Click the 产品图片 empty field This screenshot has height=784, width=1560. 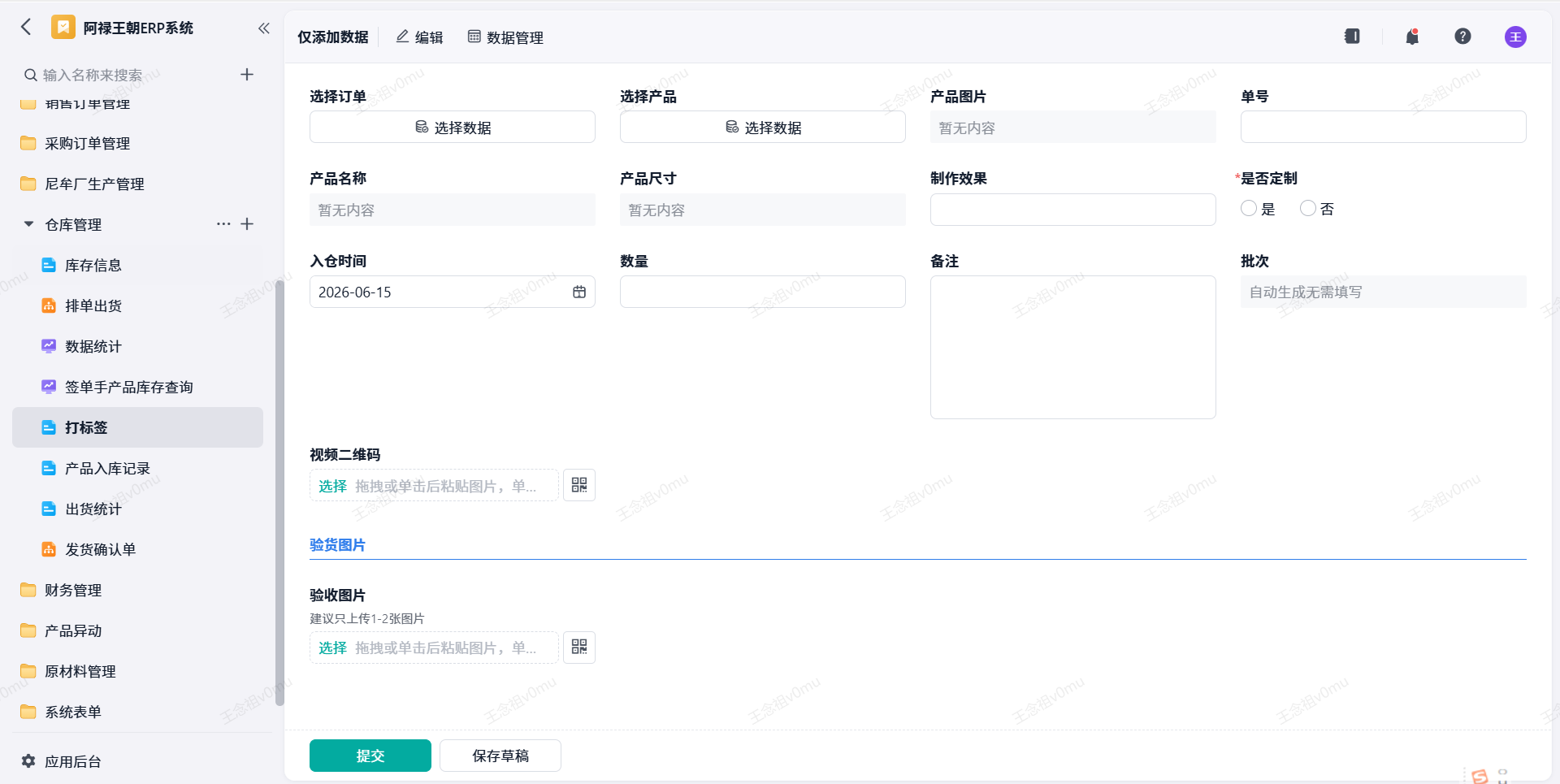(x=1072, y=127)
